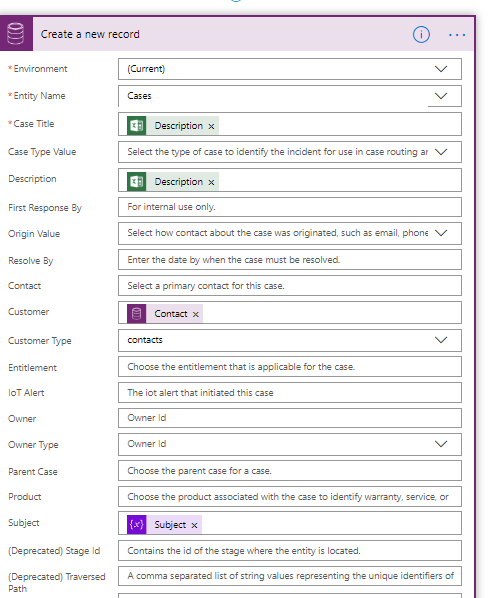Select the Create a new record title
The image size is (489, 598).
[x=90, y=34]
